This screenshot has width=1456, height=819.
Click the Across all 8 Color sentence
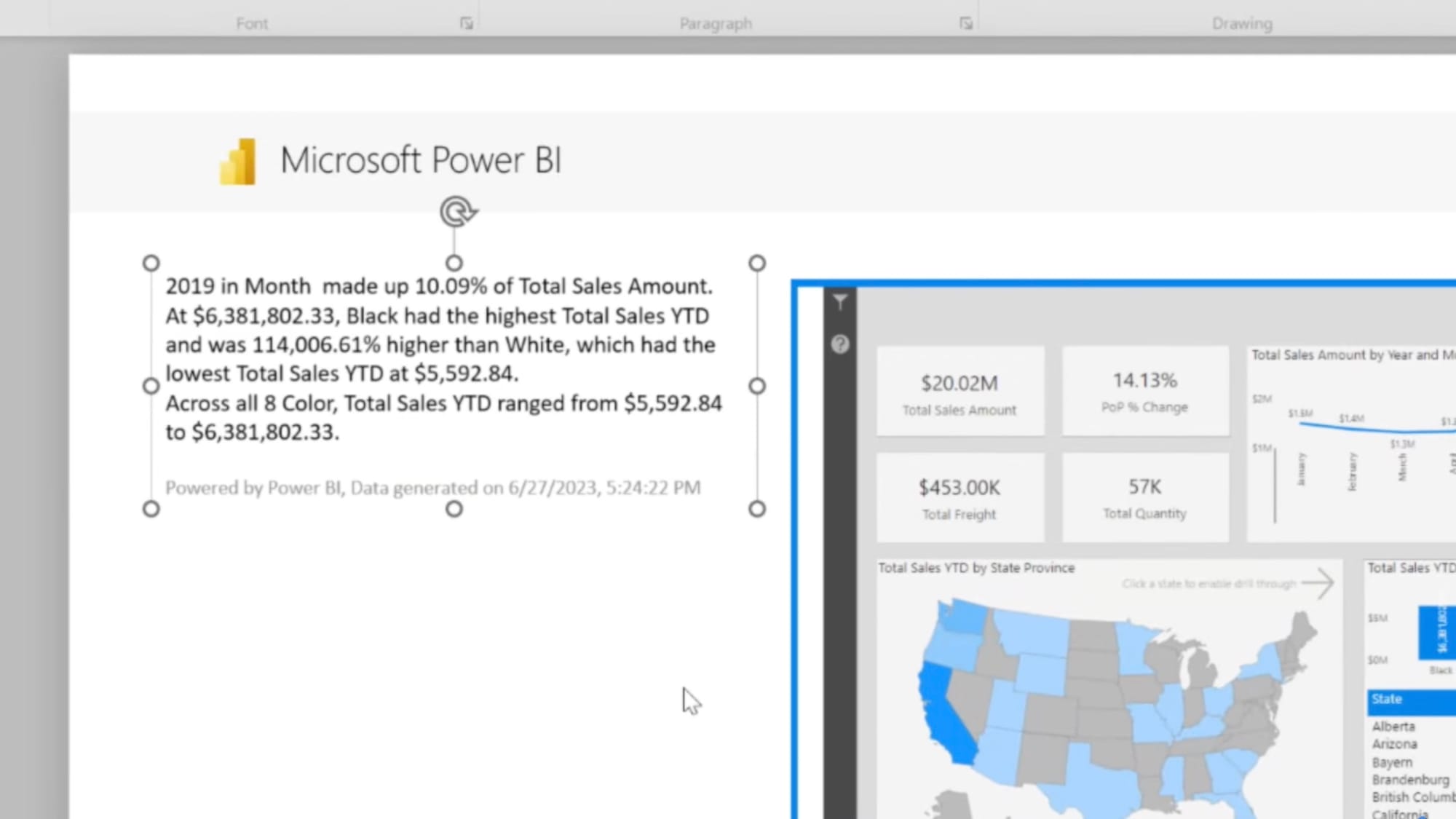point(443,417)
